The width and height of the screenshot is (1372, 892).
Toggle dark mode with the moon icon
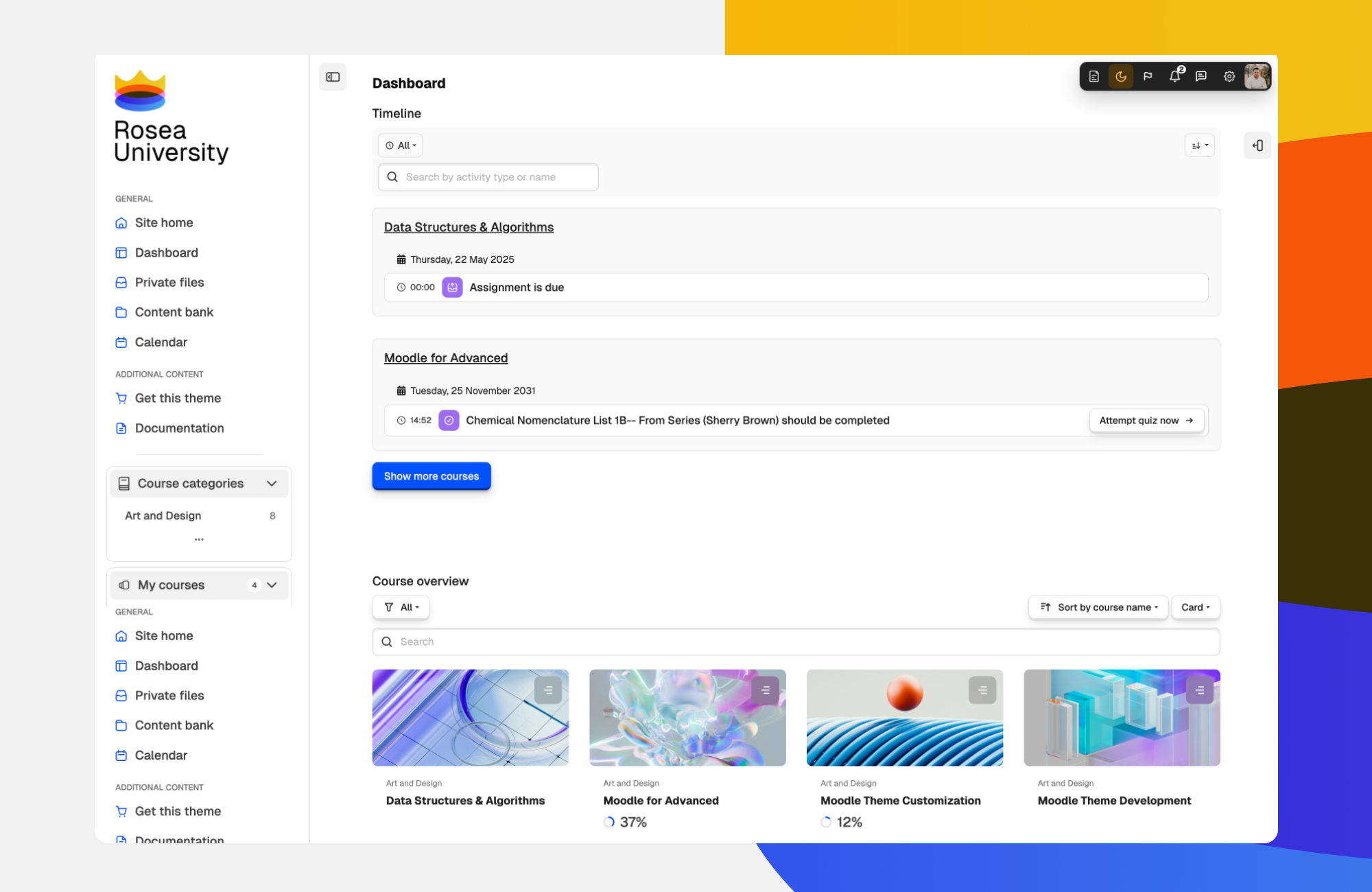point(1120,76)
